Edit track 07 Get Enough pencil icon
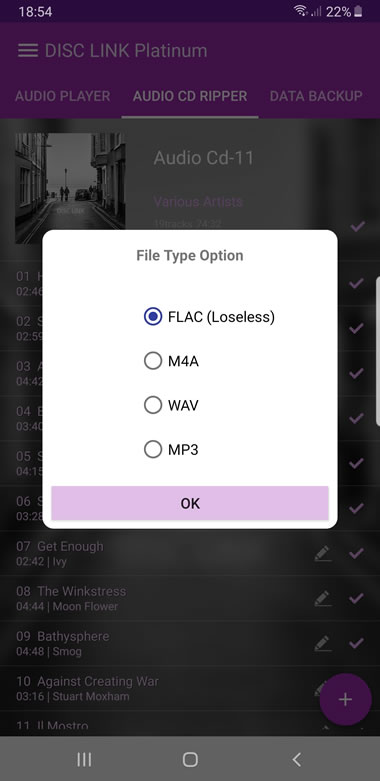 pyautogui.click(x=323, y=553)
